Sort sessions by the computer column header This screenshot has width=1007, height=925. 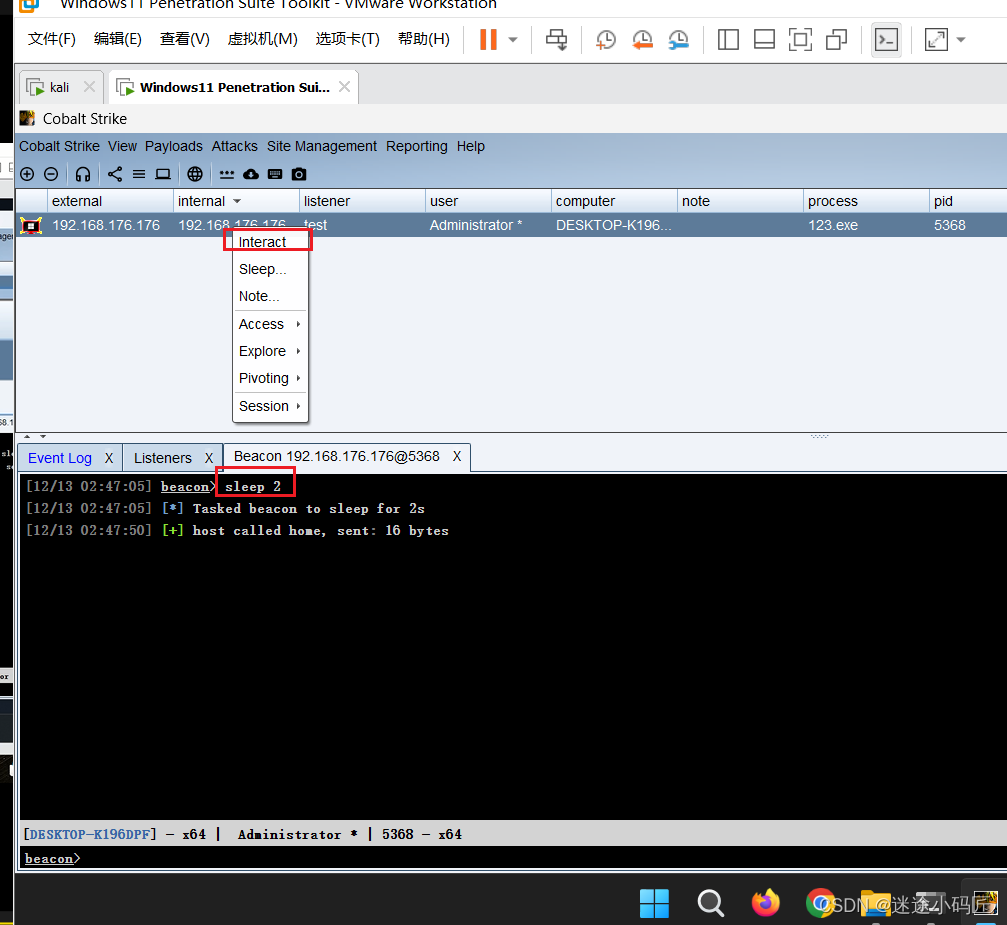coord(613,201)
